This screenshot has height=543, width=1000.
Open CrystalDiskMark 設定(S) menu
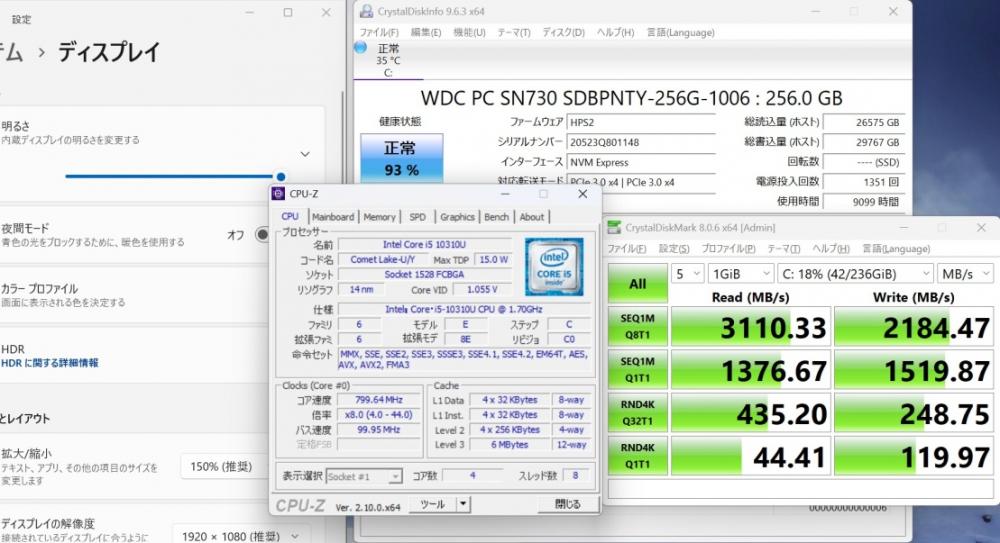click(674, 249)
